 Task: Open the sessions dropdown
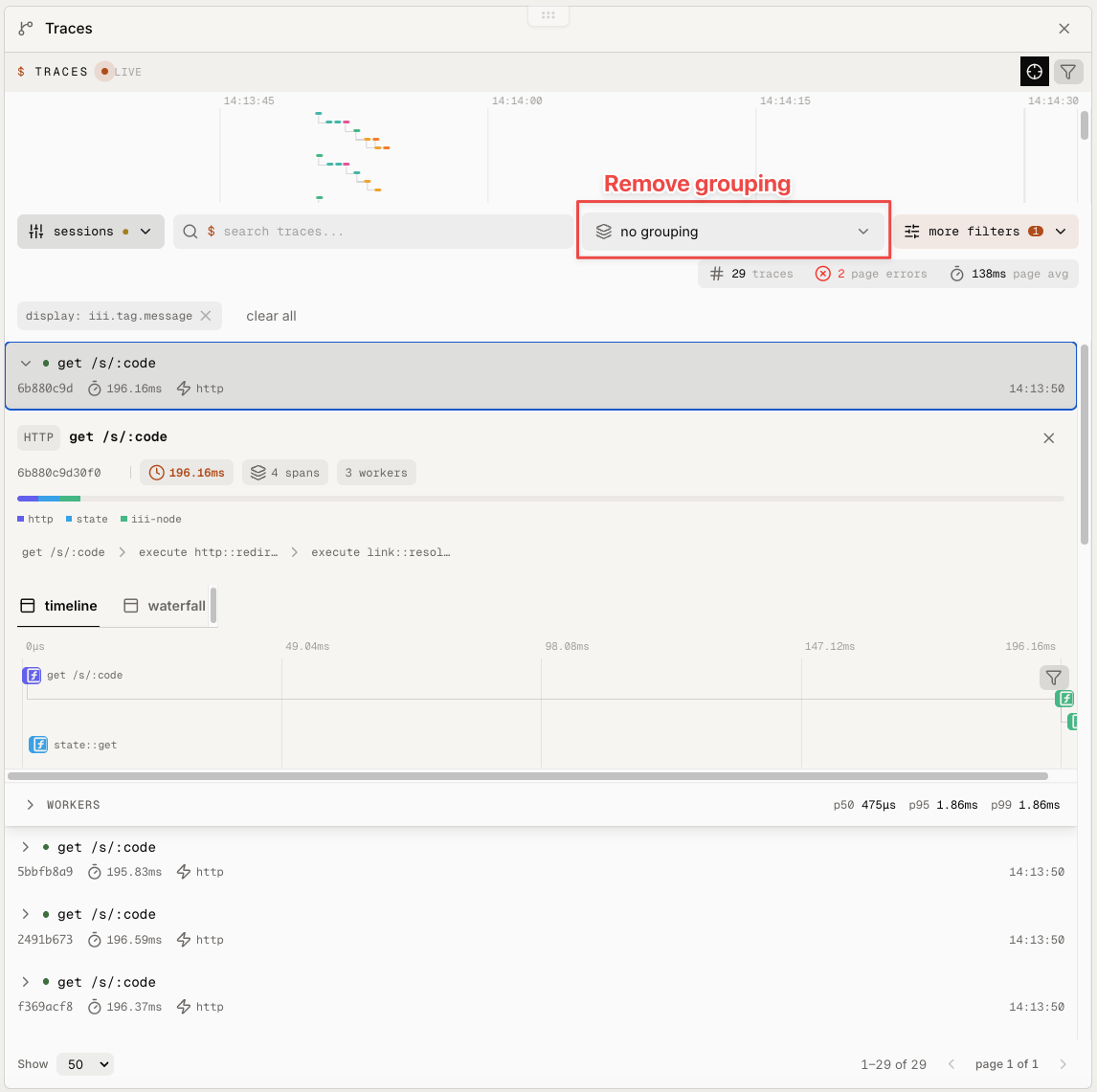90,232
